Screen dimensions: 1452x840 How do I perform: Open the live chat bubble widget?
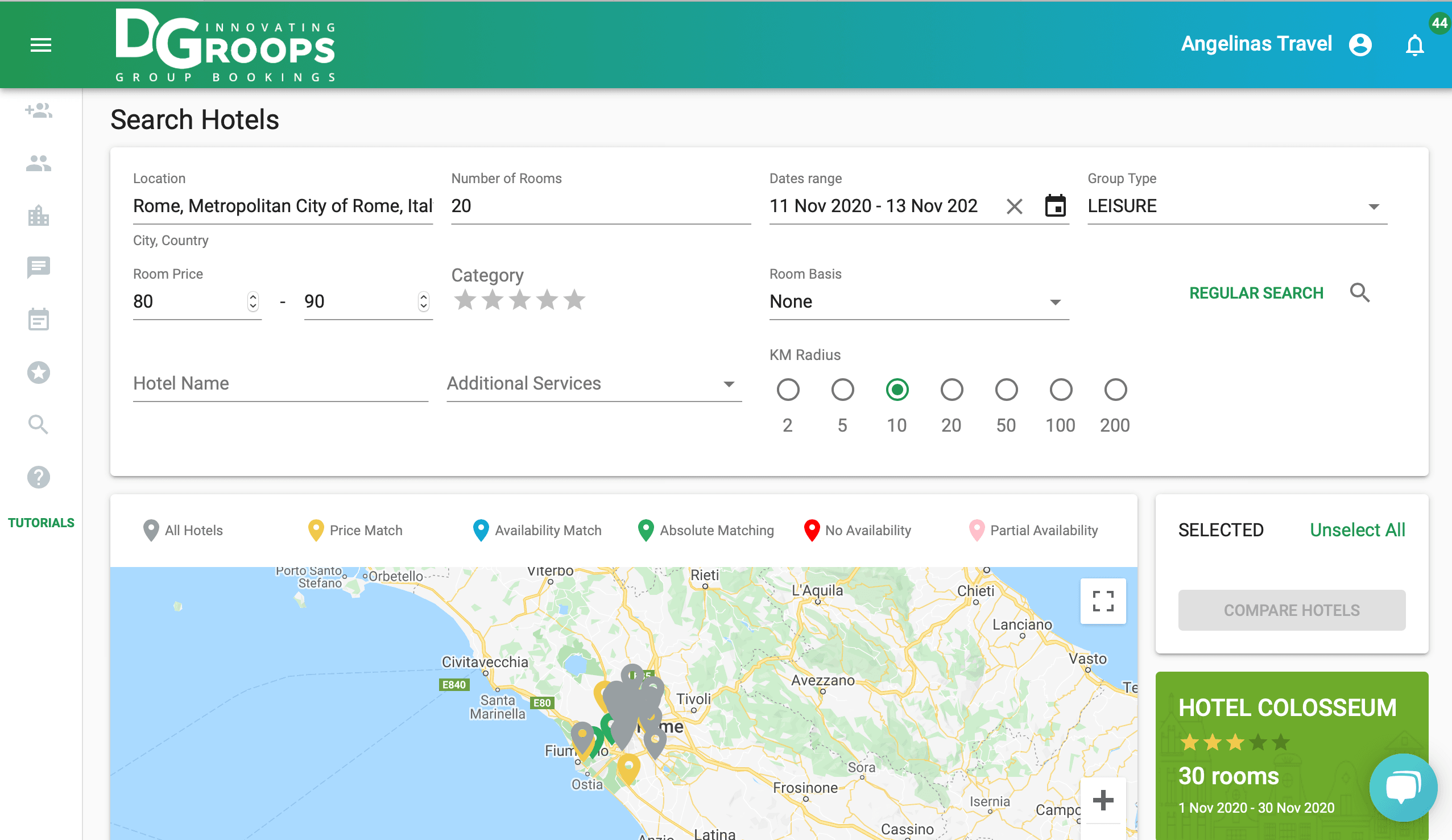point(1403,787)
